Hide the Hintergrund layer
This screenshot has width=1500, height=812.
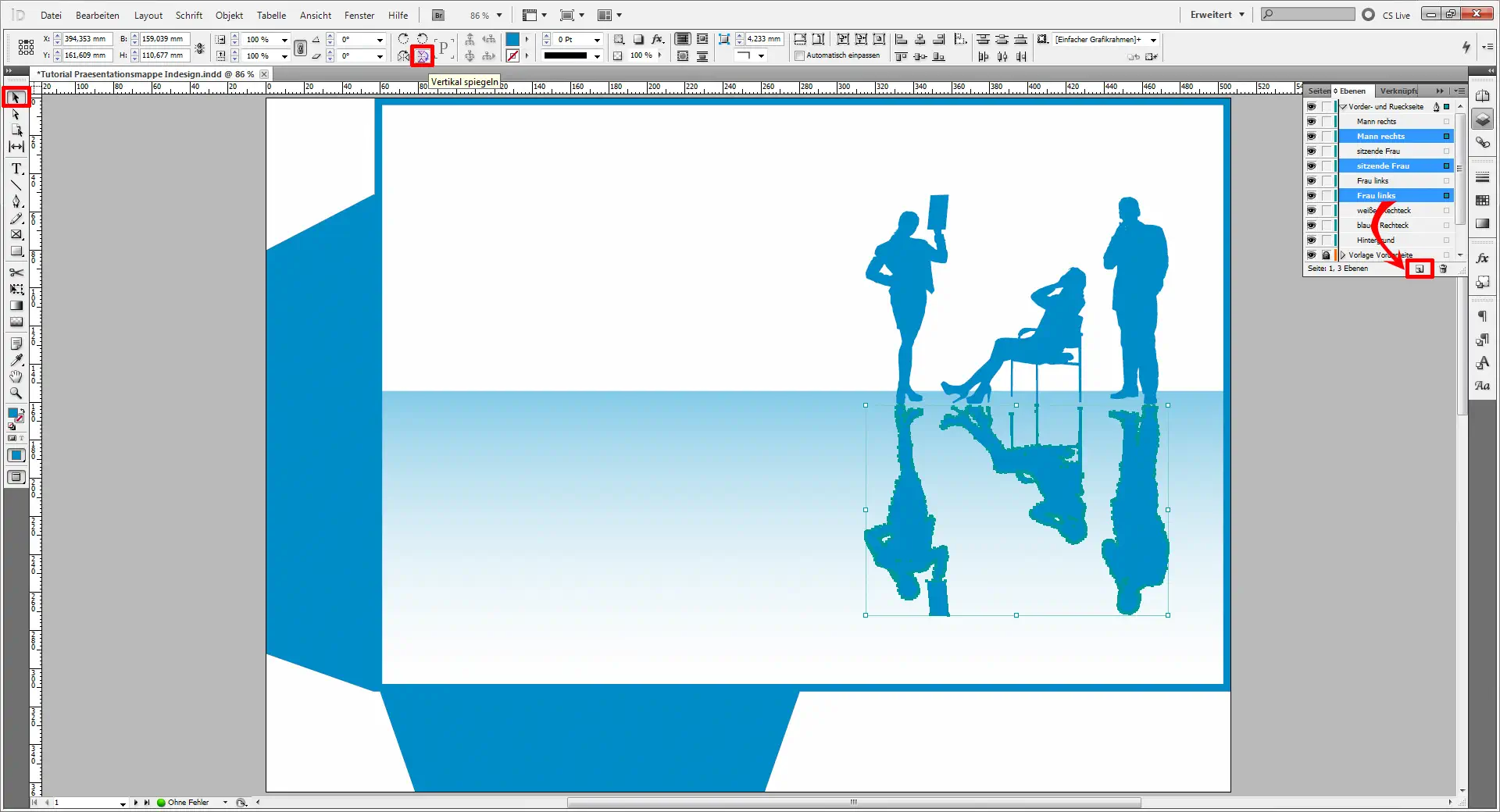point(1312,240)
